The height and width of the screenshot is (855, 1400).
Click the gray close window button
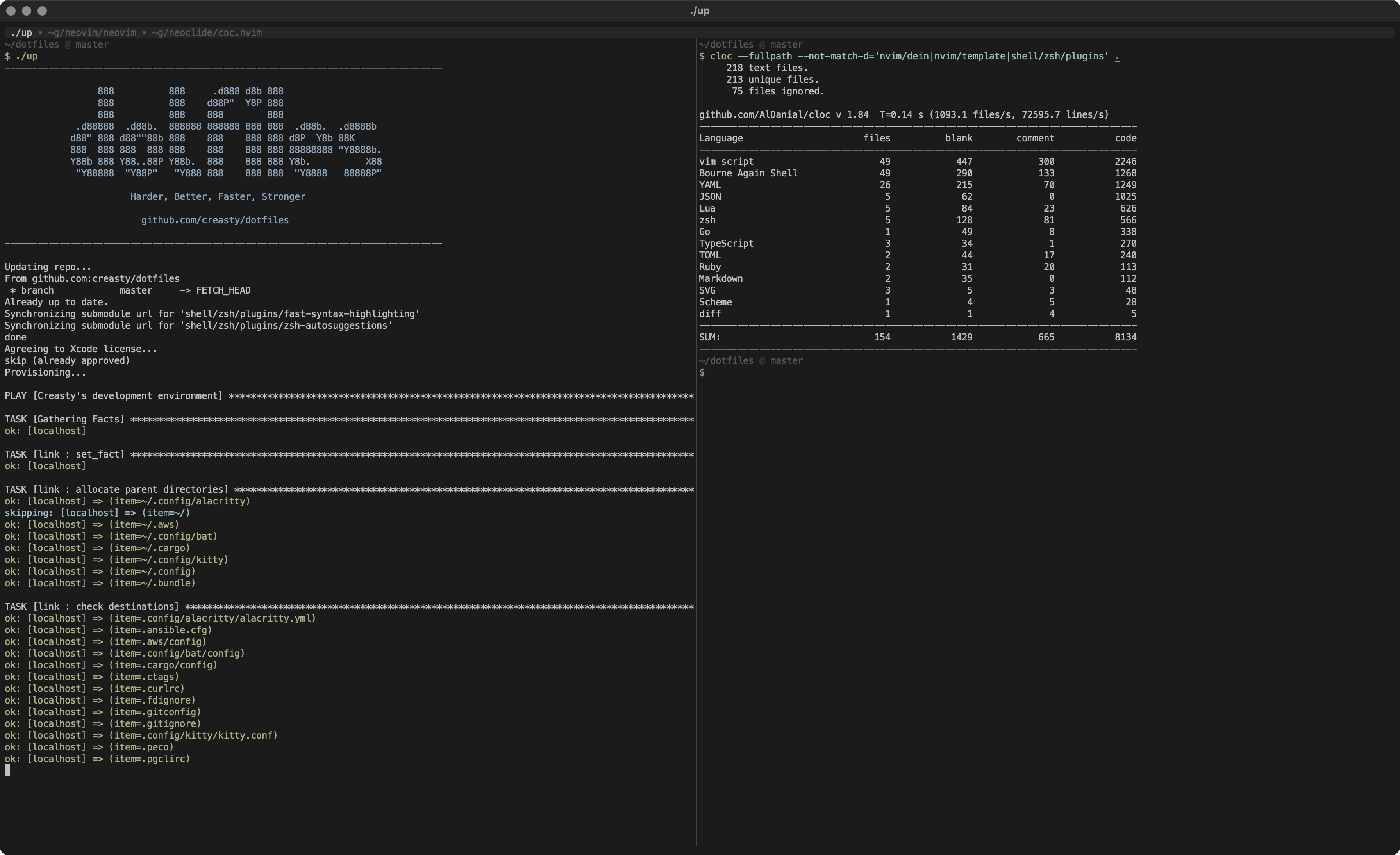[x=11, y=11]
